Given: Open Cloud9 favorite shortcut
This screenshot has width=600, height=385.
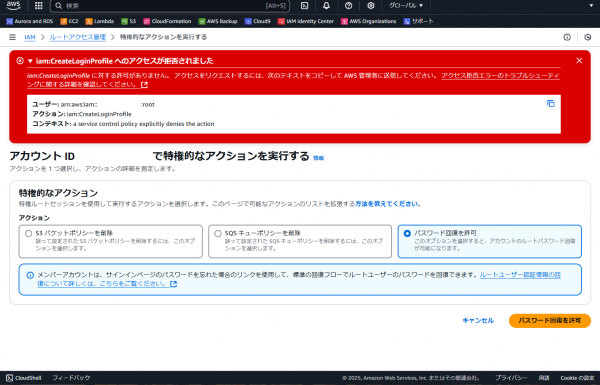Looking at the screenshot, I should pos(258,21).
